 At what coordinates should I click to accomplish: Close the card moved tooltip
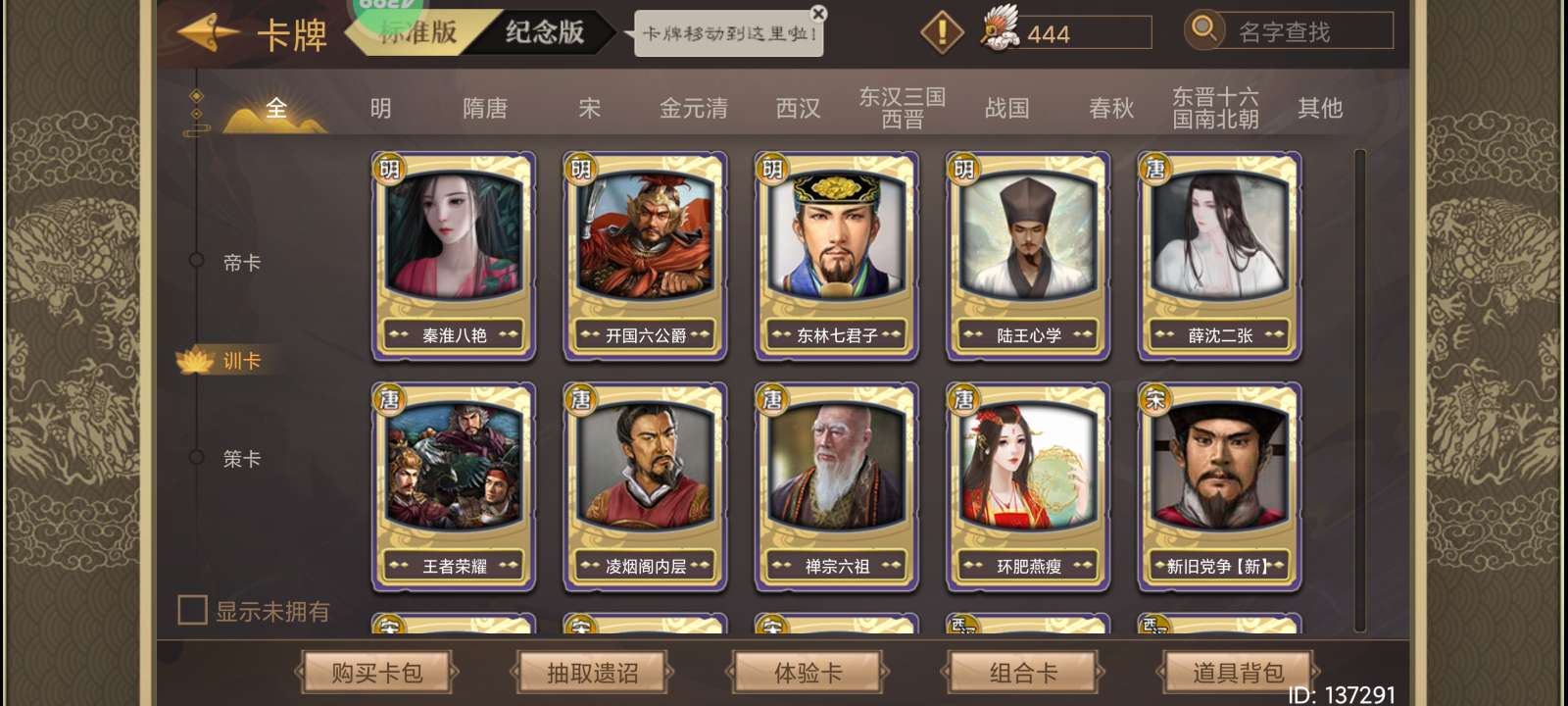(818, 14)
